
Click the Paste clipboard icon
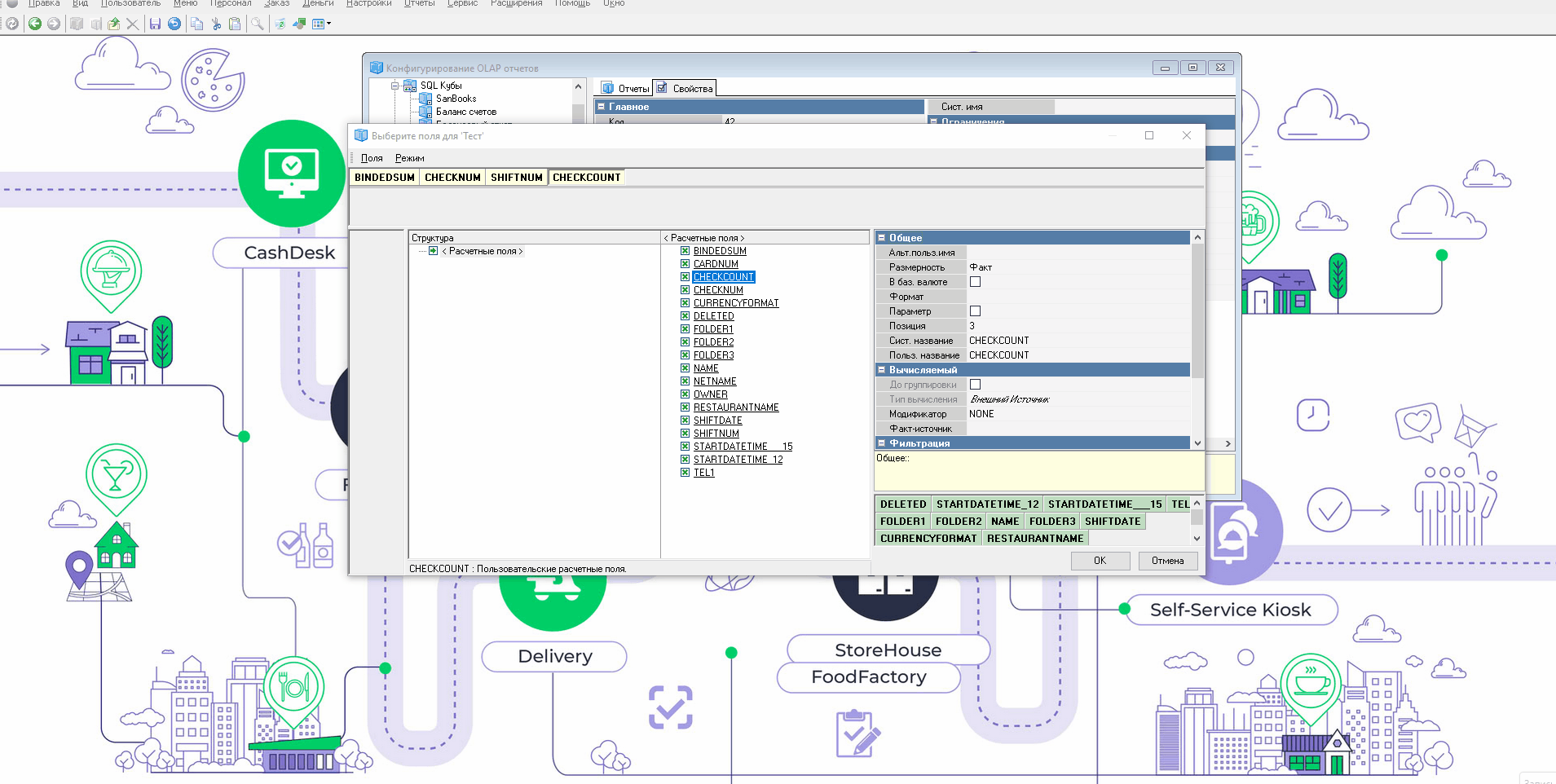tap(235, 24)
